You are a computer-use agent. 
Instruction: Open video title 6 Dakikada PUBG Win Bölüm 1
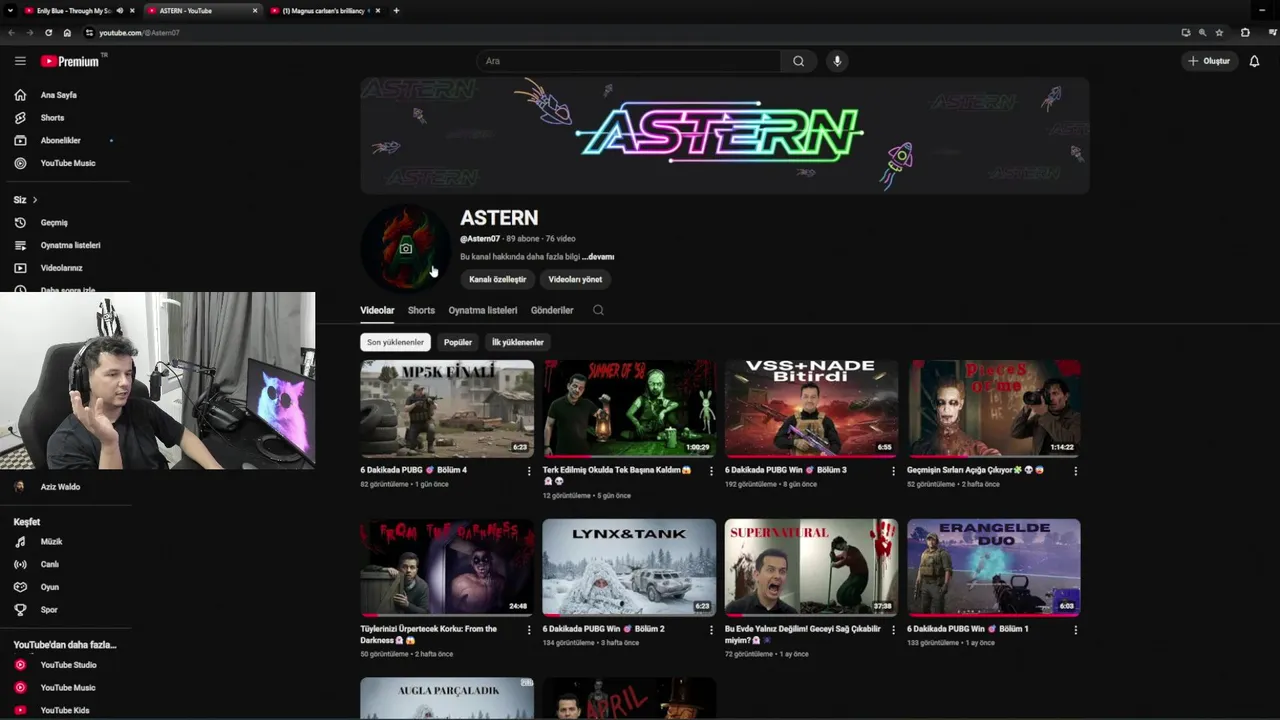(968, 629)
